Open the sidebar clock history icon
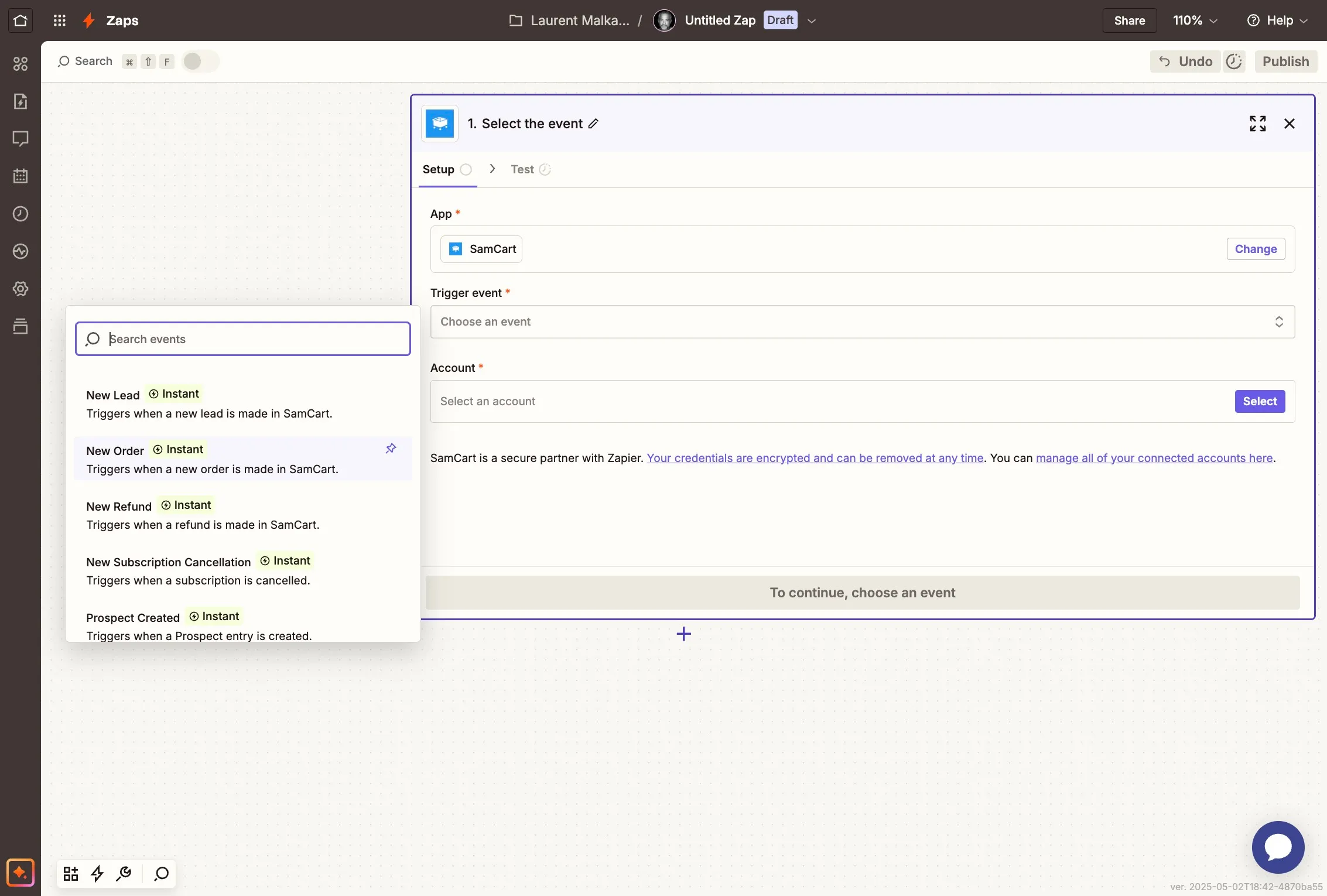The image size is (1327, 896). (20, 214)
